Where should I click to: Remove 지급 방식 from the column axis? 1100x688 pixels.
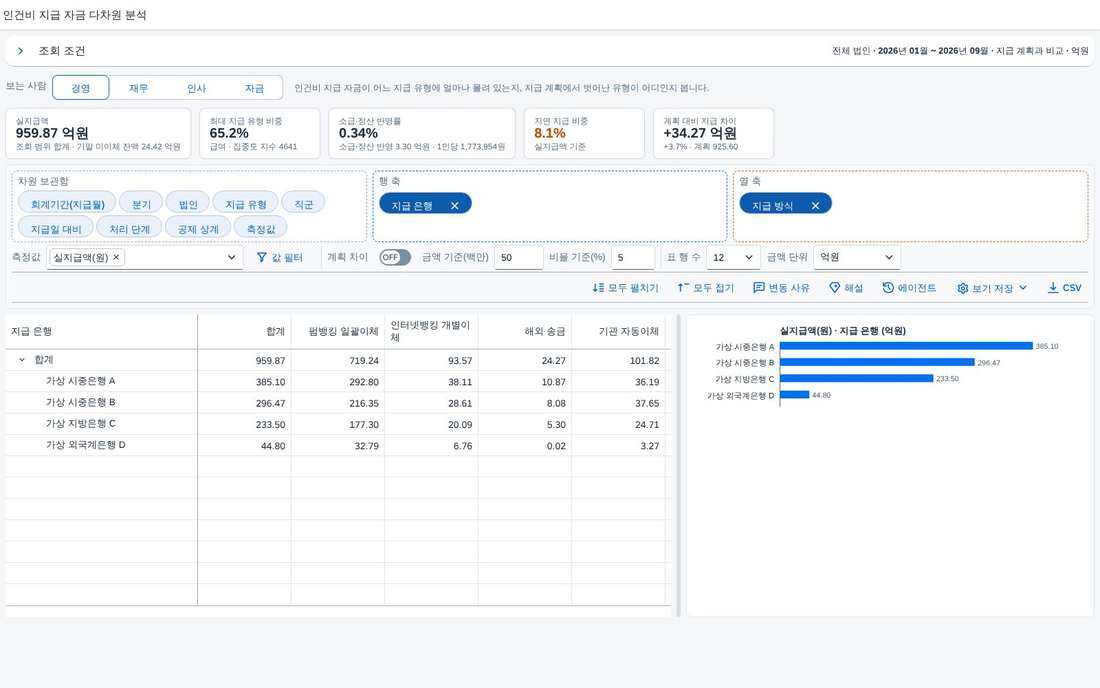pyautogui.click(x=815, y=205)
